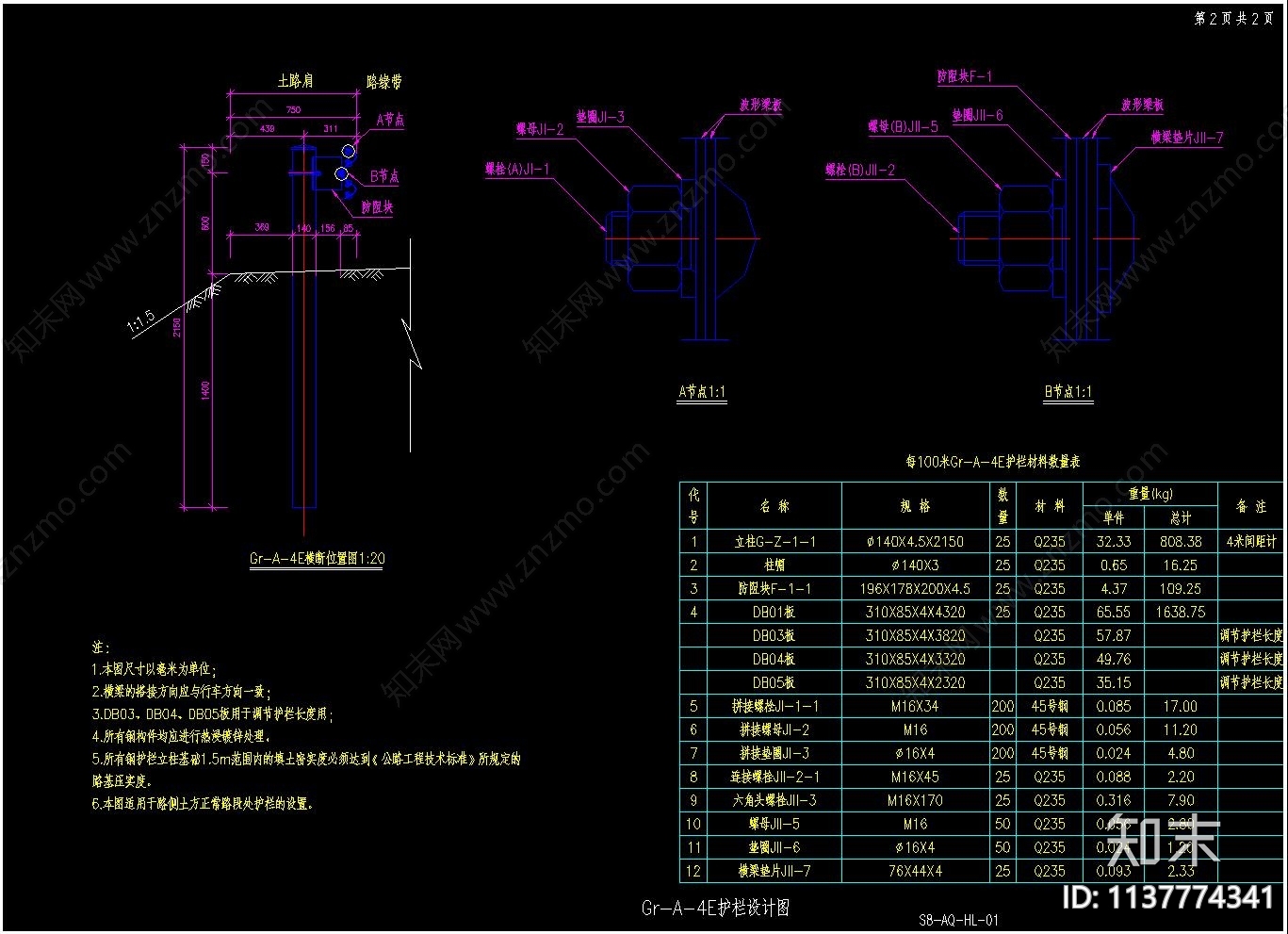The width and height of the screenshot is (1288, 934).
Task: Select the "螺栓(B)JII-2" leader label
Action: click(x=861, y=170)
